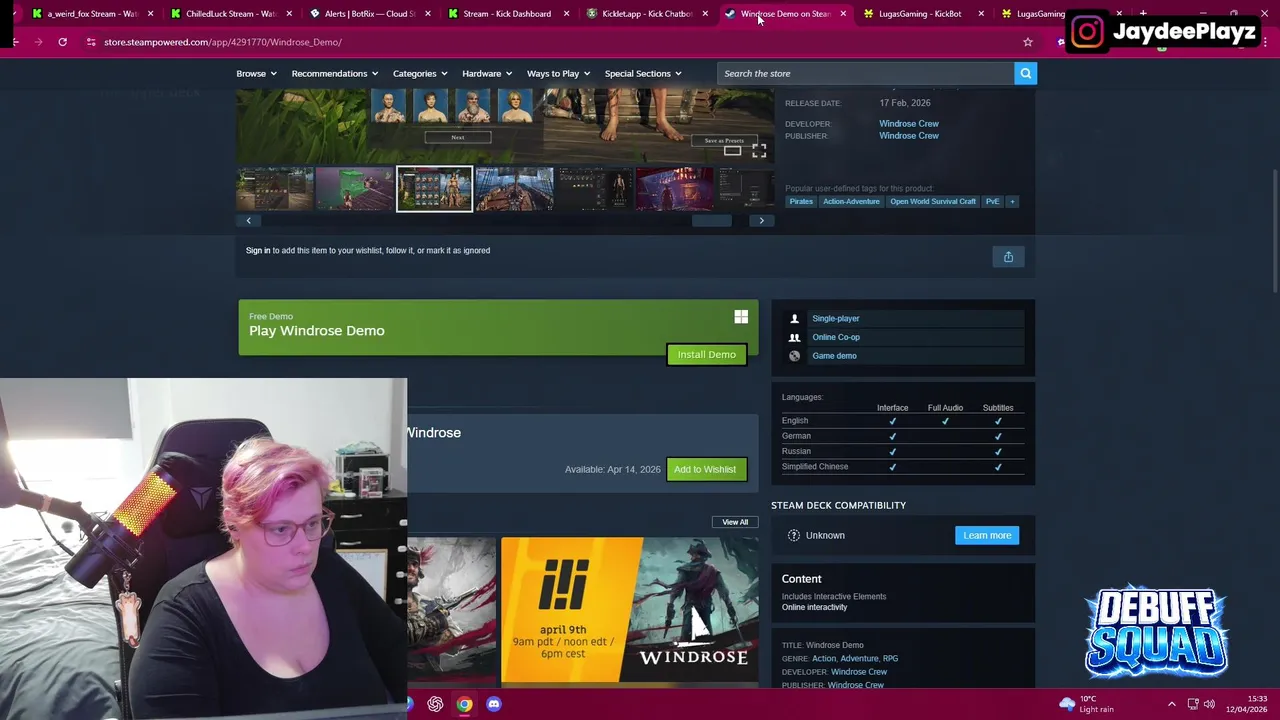The width and height of the screenshot is (1280, 720).
Task: Click the Sign in link
Action: point(258,250)
